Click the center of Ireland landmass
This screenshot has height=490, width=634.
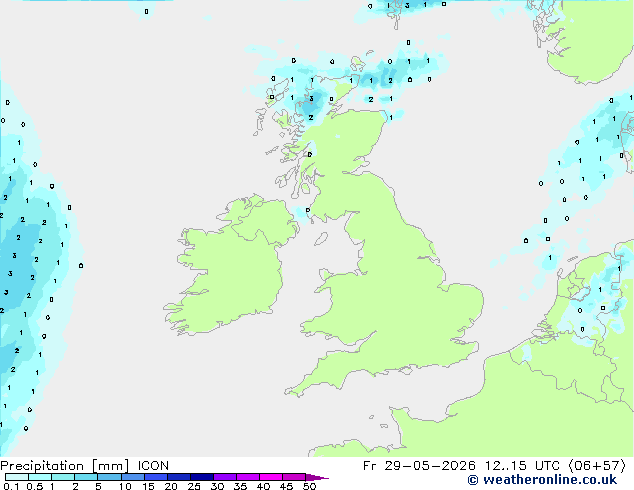point(232,265)
